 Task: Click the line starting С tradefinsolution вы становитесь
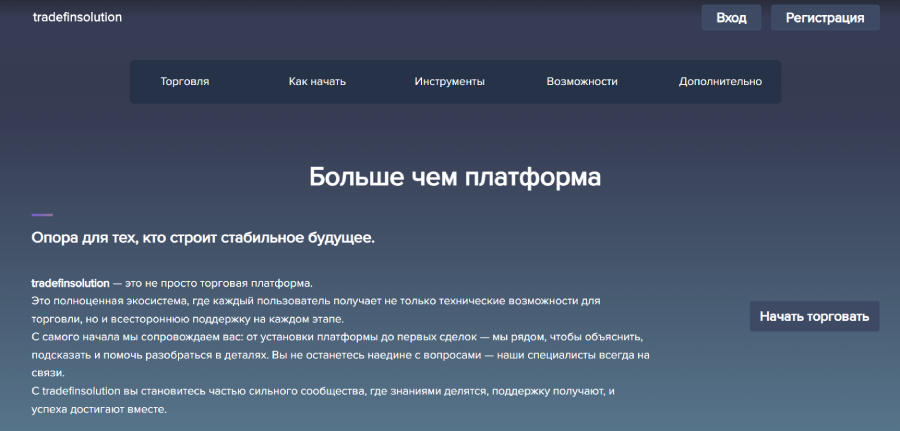click(x=323, y=391)
